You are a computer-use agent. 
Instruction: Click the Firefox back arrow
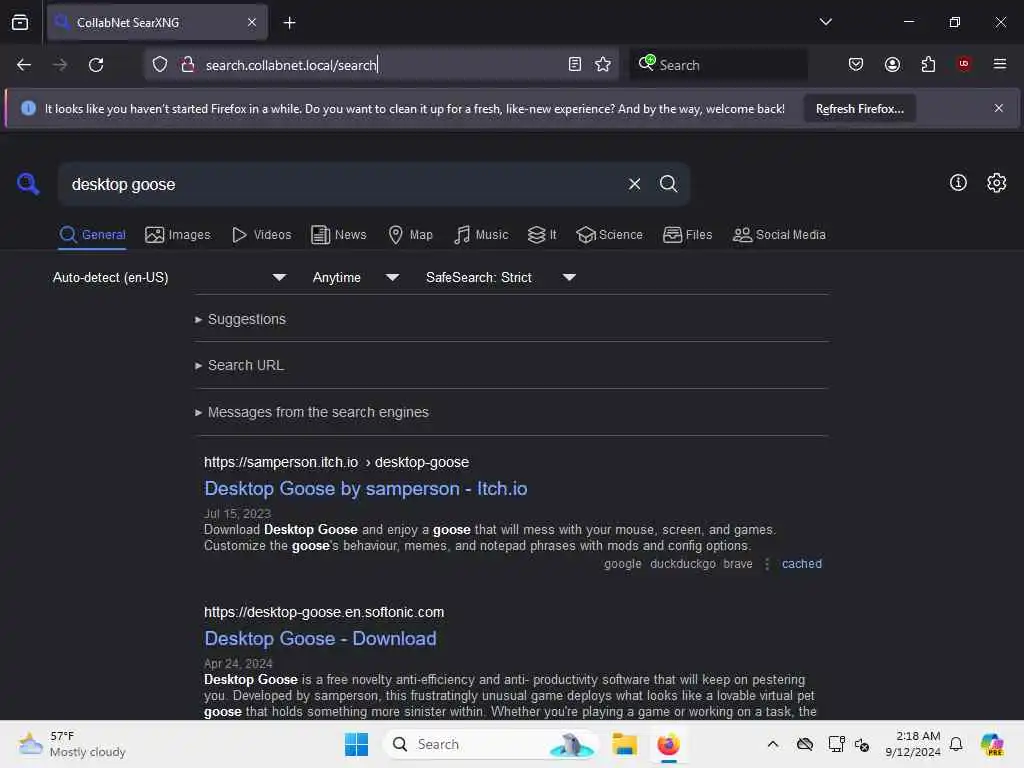[24, 65]
